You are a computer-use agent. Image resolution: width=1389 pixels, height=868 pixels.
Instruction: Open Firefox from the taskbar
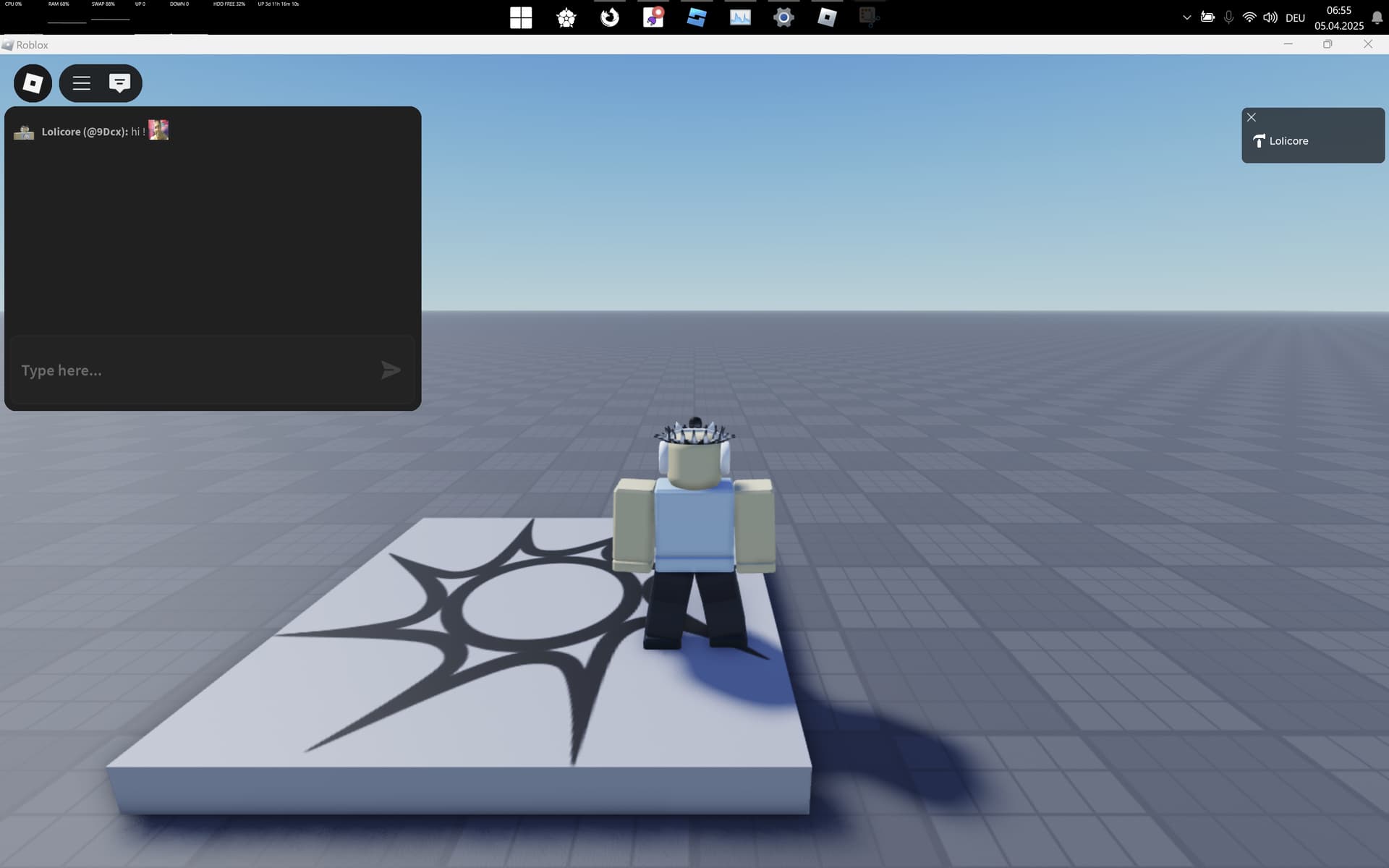pyautogui.click(x=609, y=17)
